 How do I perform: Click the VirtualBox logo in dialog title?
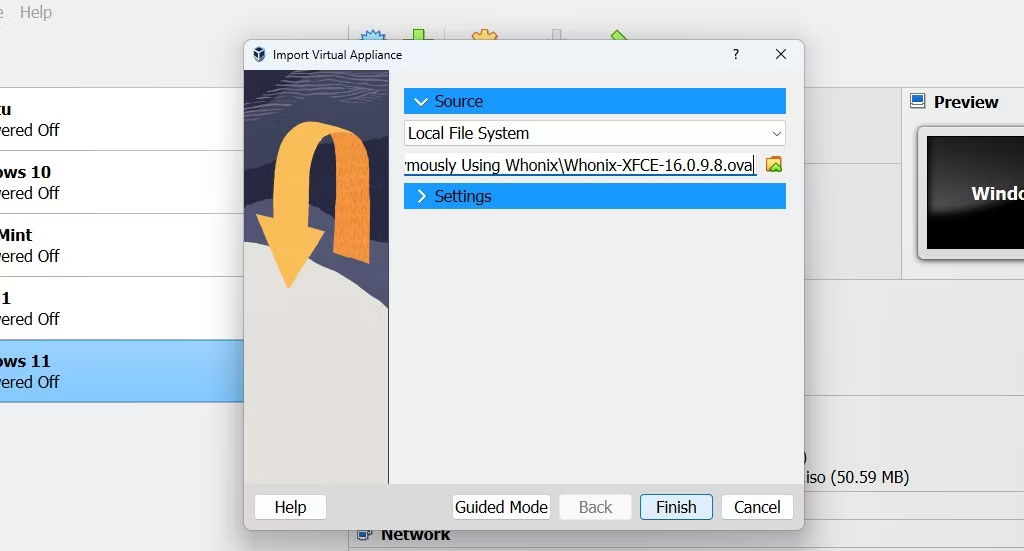pyautogui.click(x=259, y=55)
